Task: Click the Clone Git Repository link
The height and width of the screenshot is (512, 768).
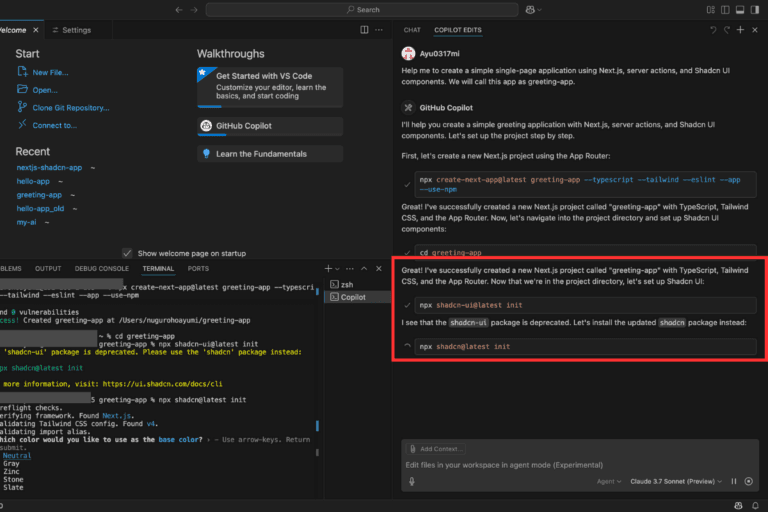Action: [x=70, y=107]
